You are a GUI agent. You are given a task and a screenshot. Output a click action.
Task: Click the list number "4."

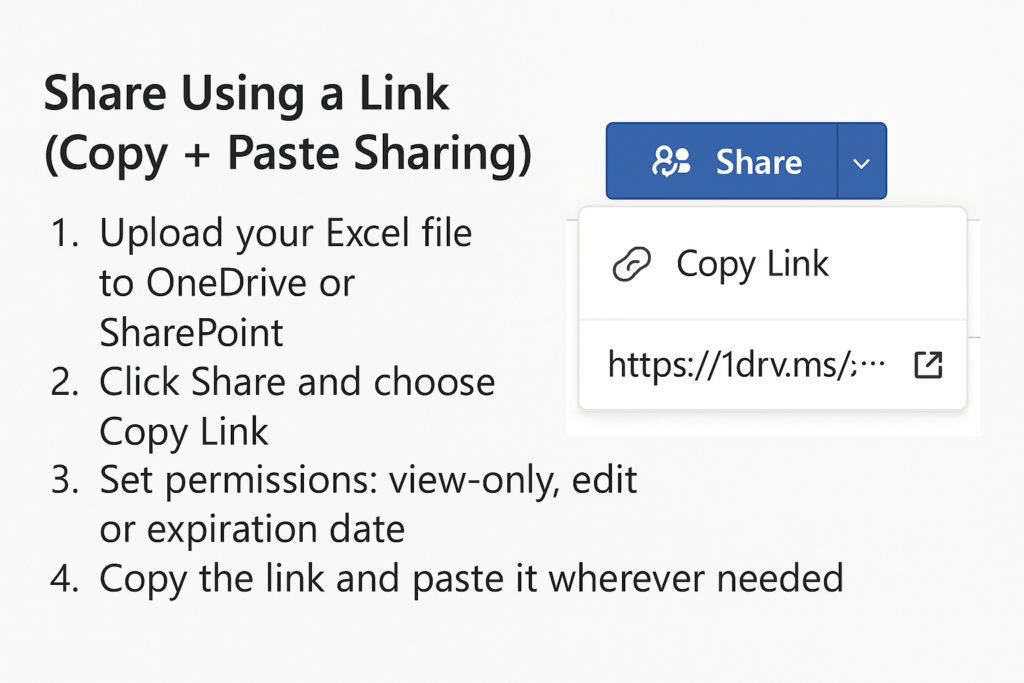[64, 579]
